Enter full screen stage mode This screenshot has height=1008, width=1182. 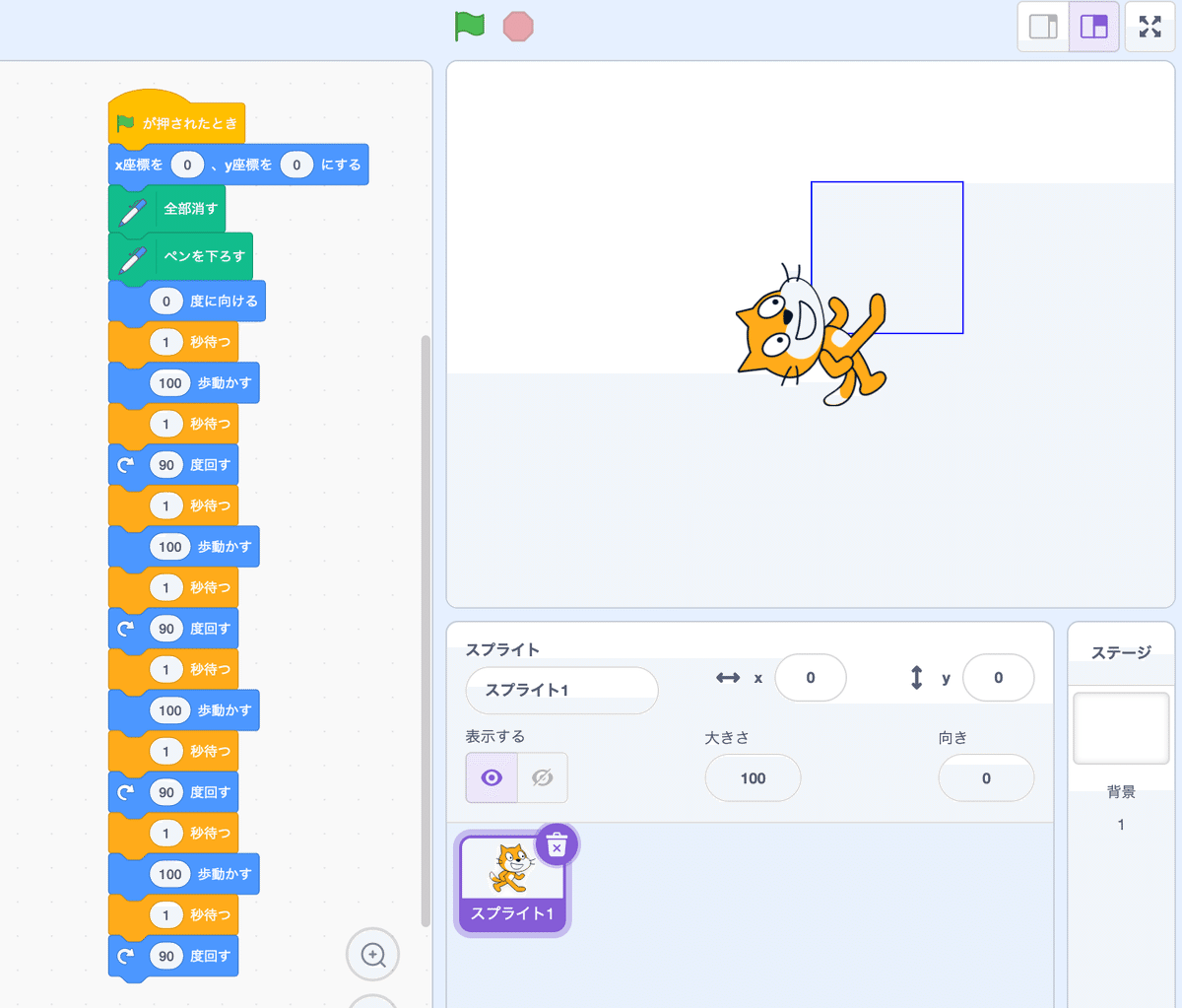click(x=1150, y=27)
